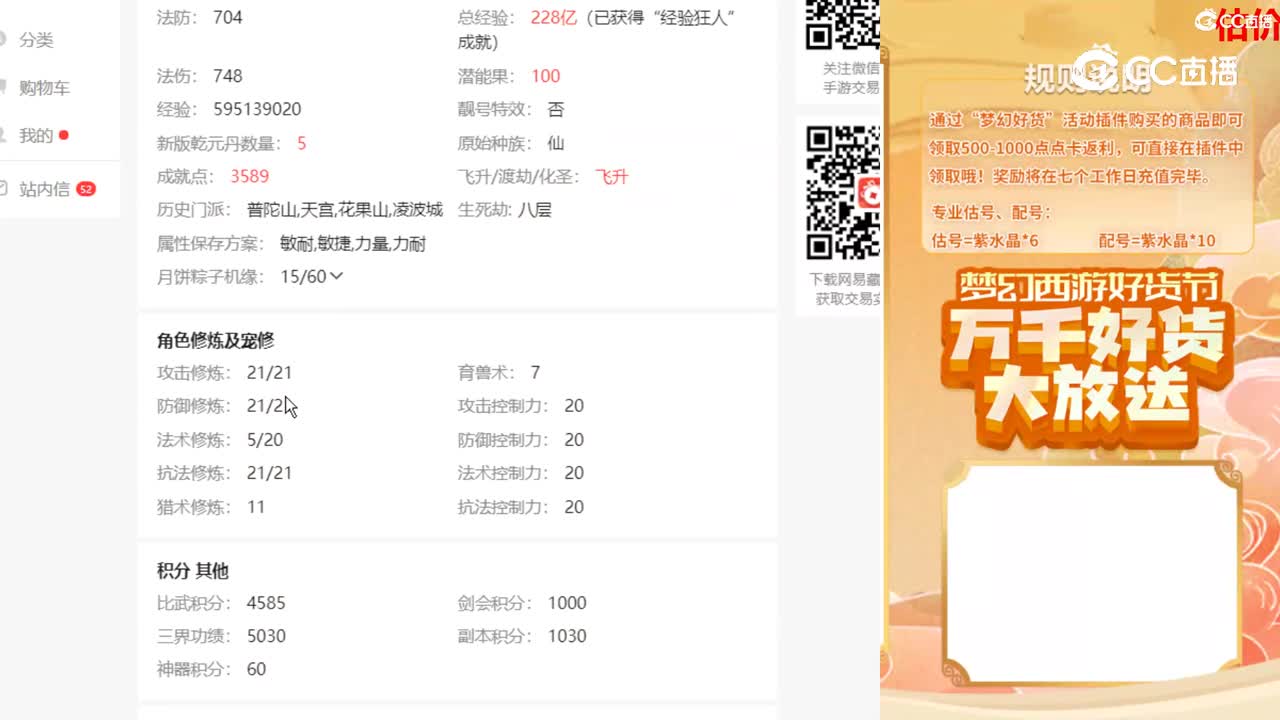Select 法防 value 704
Screen dimensions: 1280x720
(x=228, y=17)
